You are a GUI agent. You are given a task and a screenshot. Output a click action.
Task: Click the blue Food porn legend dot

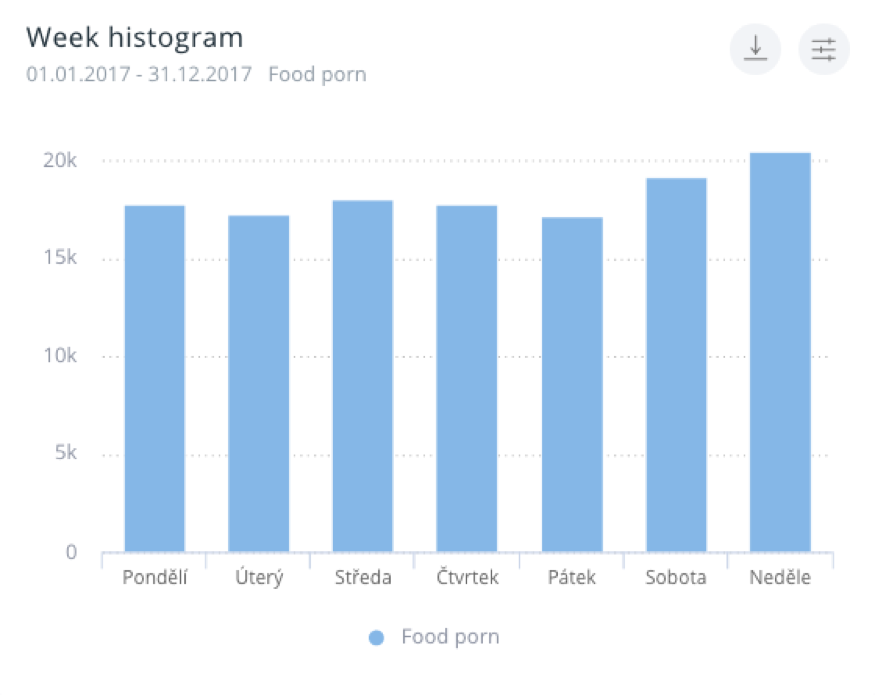[376, 638]
